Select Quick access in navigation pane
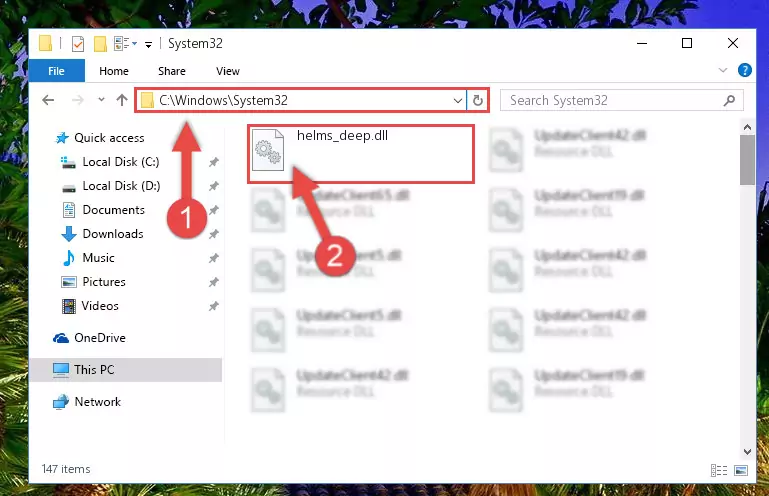The width and height of the screenshot is (769, 496). (x=109, y=138)
